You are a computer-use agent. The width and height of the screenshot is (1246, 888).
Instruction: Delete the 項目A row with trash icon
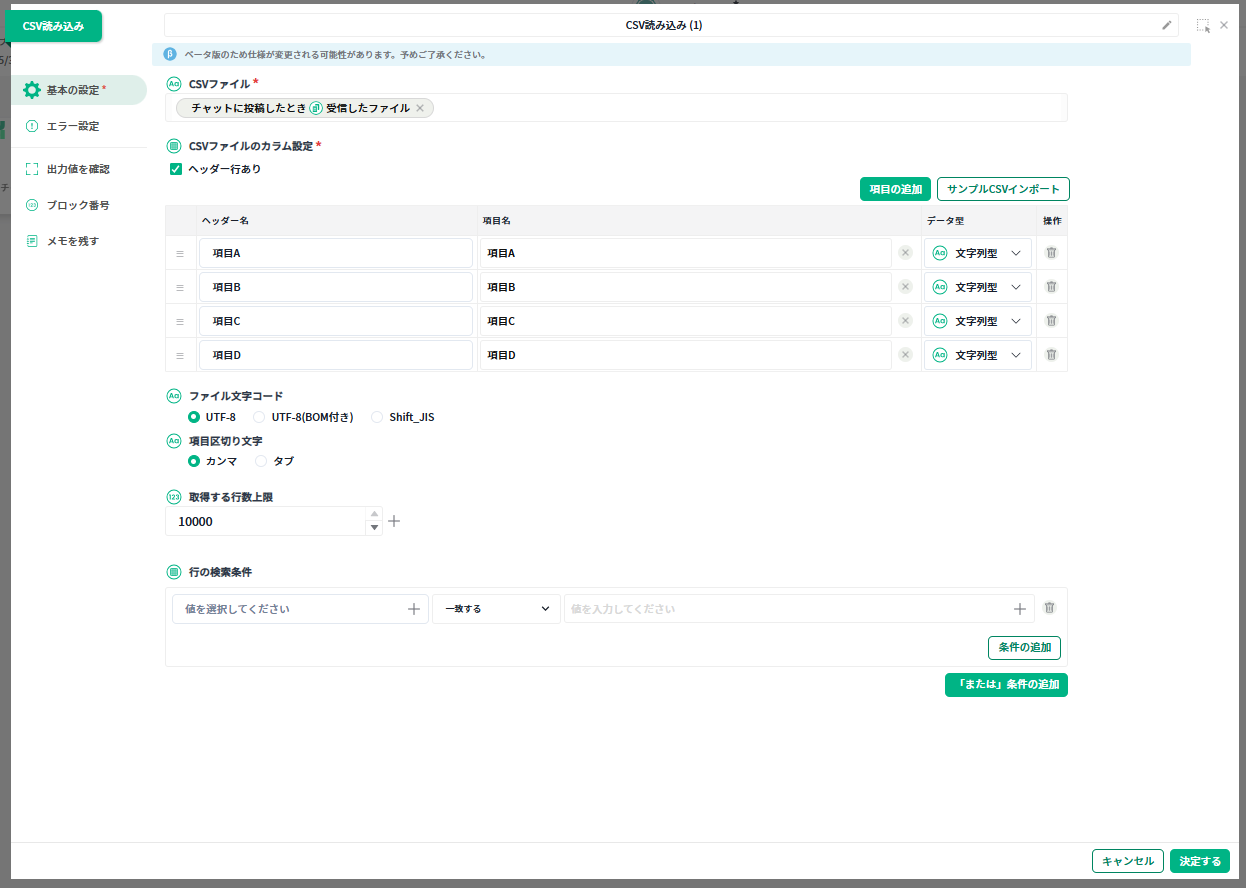tap(1051, 253)
